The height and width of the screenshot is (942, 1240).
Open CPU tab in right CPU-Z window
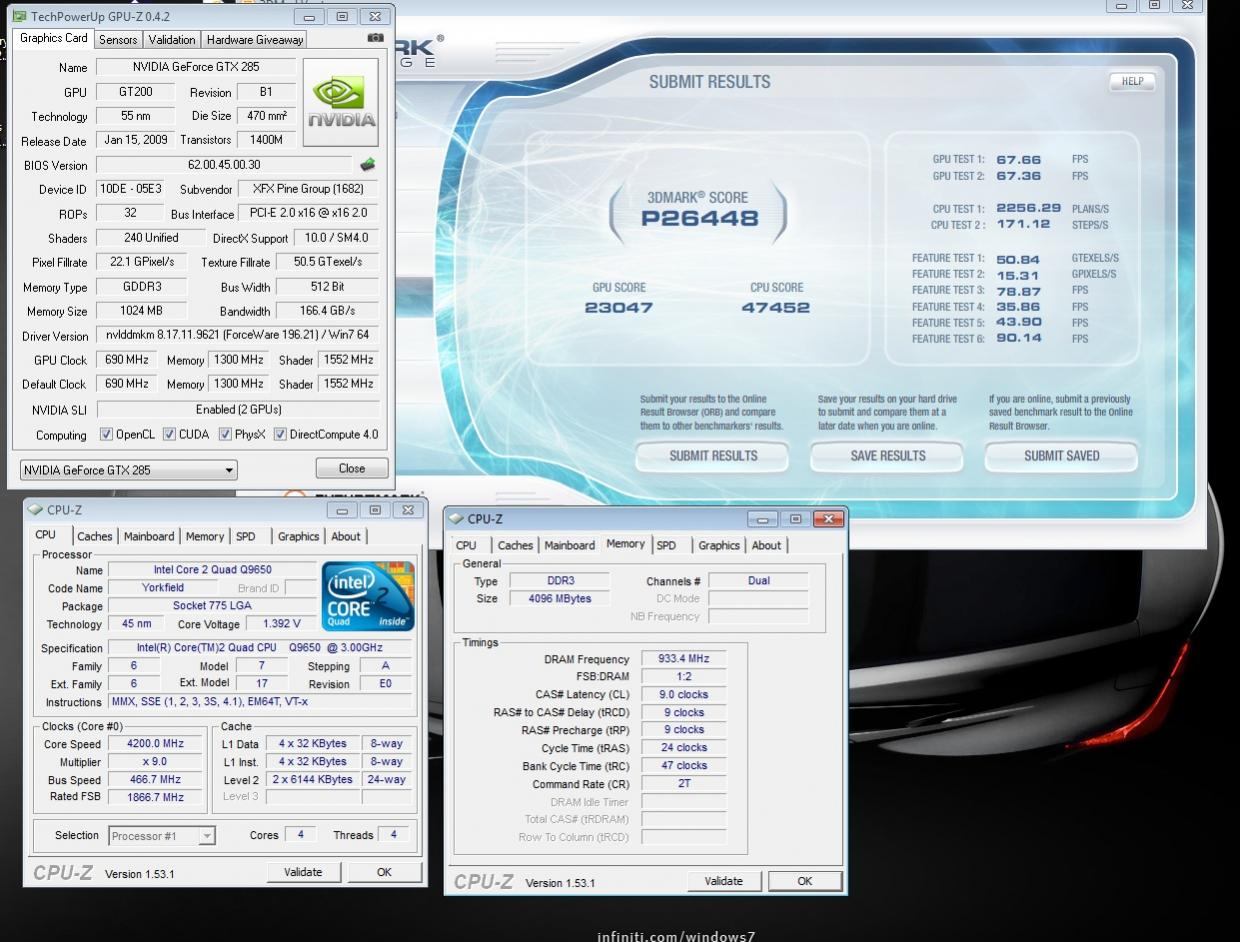pyautogui.click(x=466, y=546)
